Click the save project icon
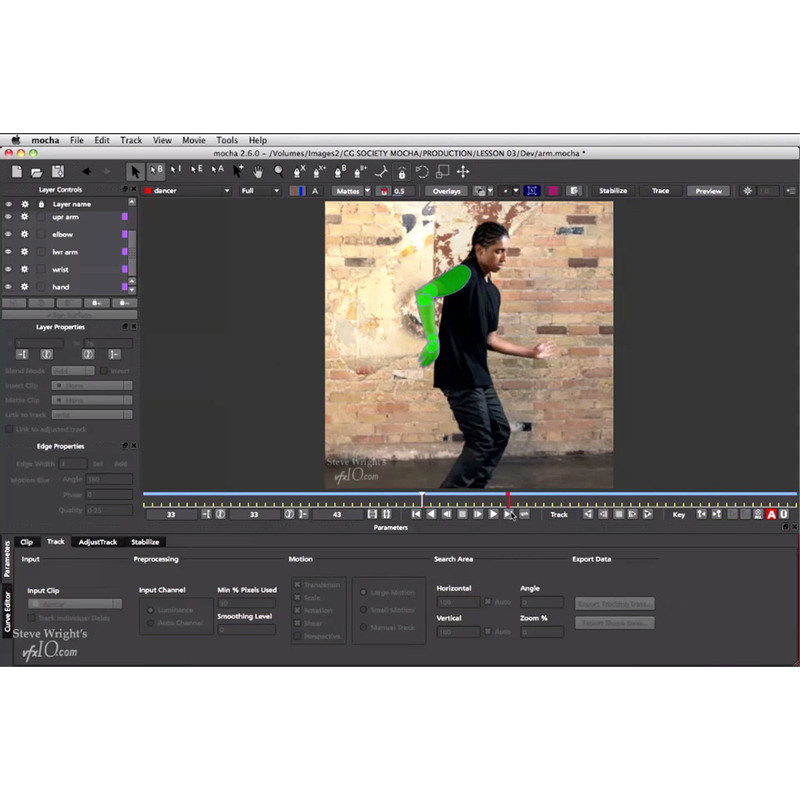 click(58, 171)
